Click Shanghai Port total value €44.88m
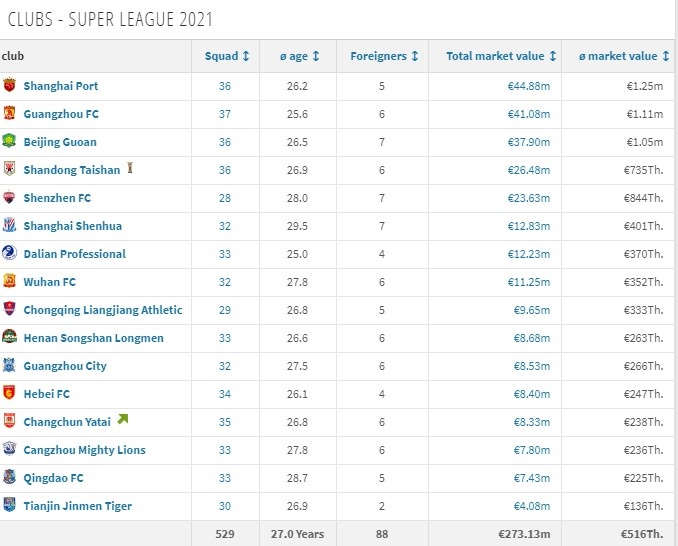This screenshot has height=546, width=678. [529, 86]
